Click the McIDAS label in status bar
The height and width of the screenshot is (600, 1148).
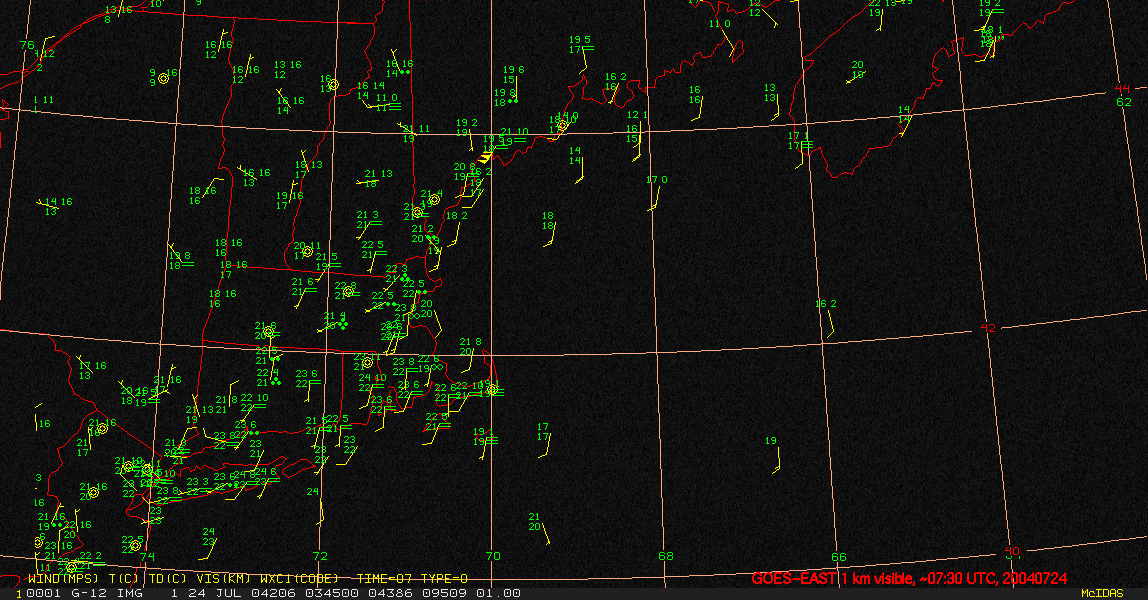point(1102,593)
